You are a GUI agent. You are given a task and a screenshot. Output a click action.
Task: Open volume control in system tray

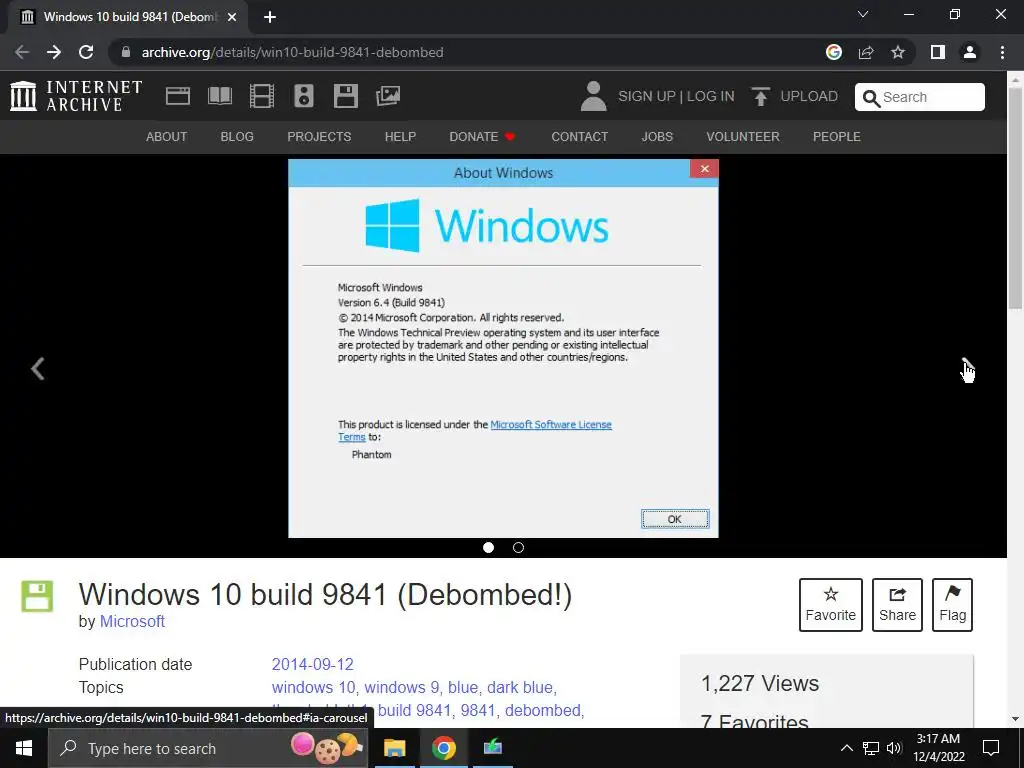[x=894, y=748]
